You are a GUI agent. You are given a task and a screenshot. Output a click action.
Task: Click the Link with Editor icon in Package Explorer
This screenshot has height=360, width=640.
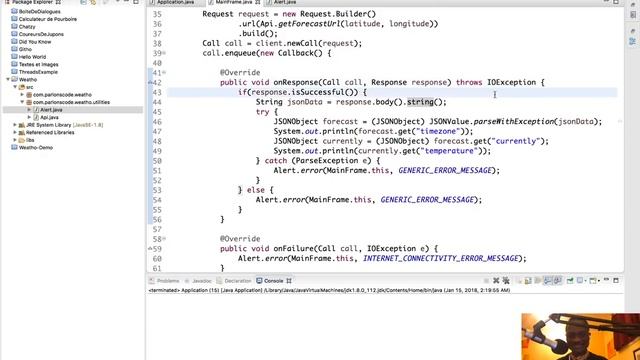(93, 2)
